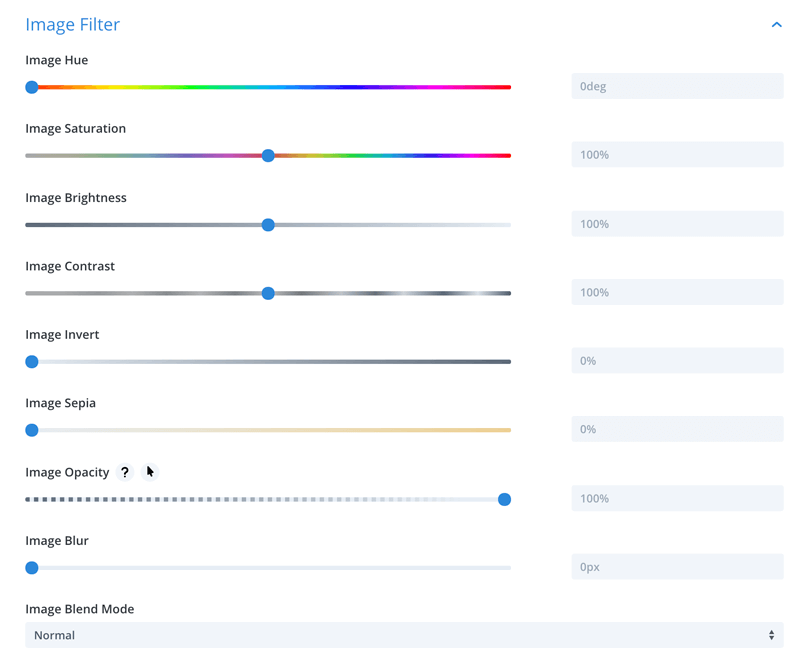800x672 pixels.
Task: Click the Image Invert slider handle
Action: point(32,362)
